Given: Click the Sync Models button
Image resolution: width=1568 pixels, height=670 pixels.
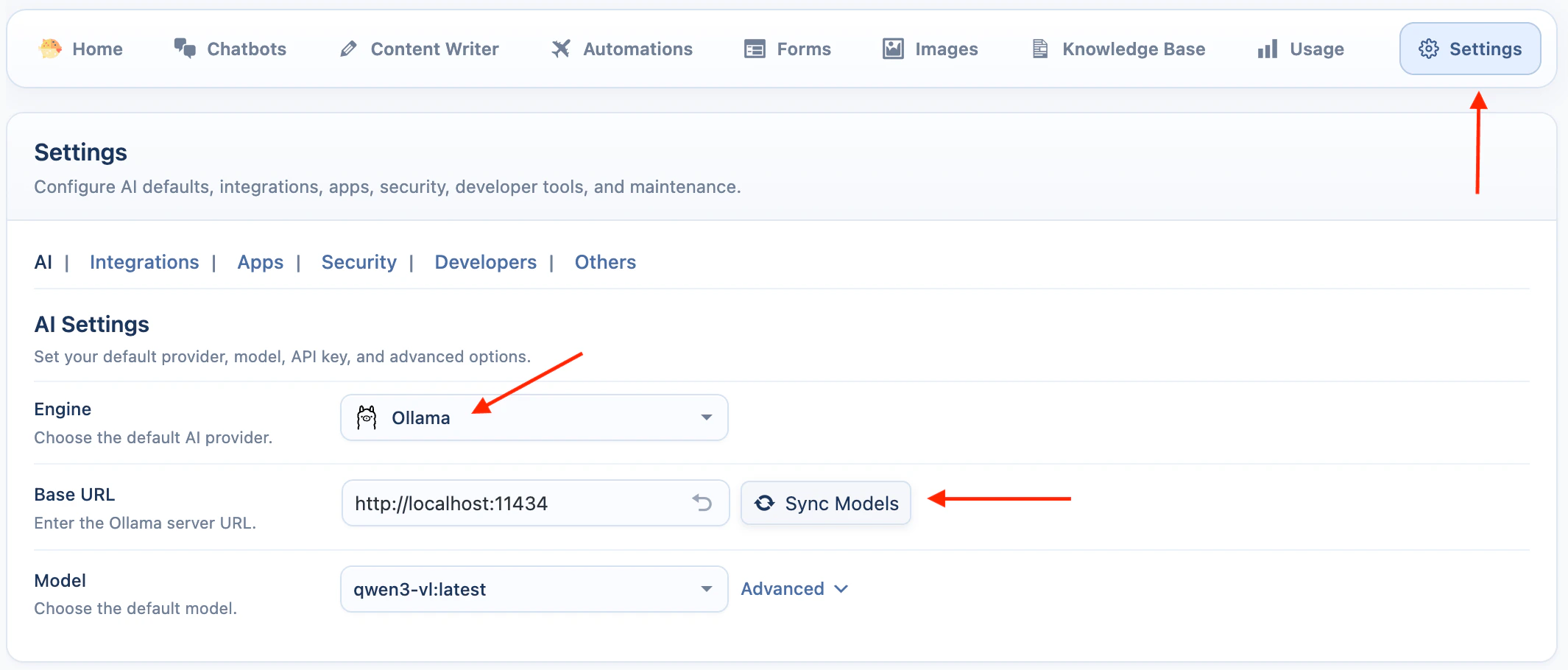Looking at the screenshot, I should coord(825,503).
